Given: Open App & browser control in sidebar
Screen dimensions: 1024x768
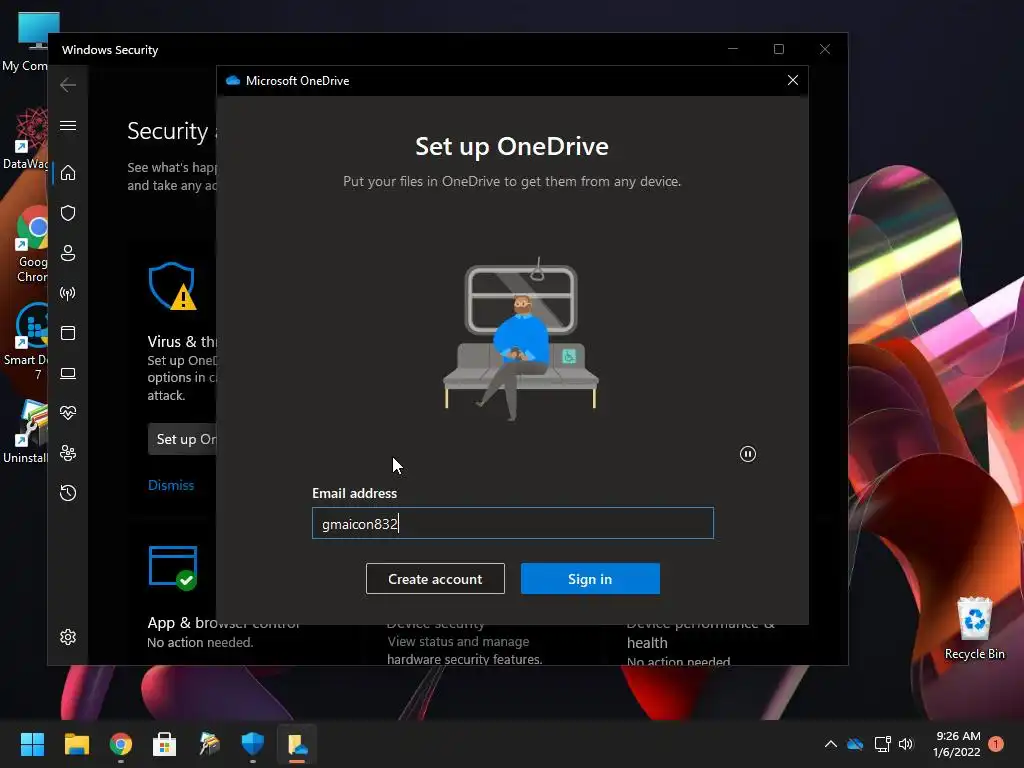Looking at the screenshot, I should (68, 333).
